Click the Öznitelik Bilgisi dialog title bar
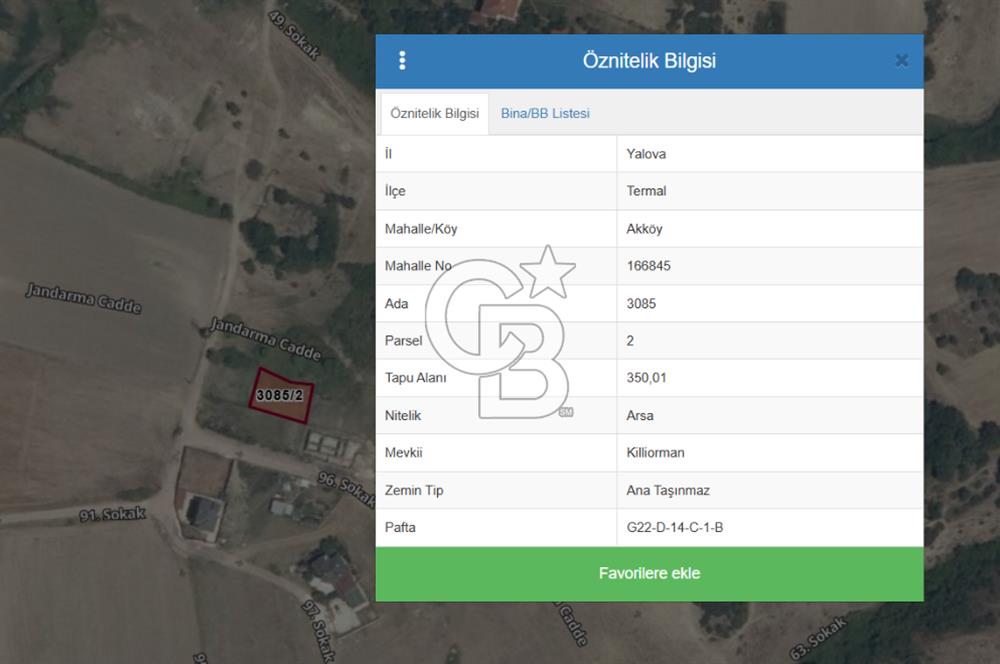The height and width of the screenshot is (664, 1000). pos(649,61)
